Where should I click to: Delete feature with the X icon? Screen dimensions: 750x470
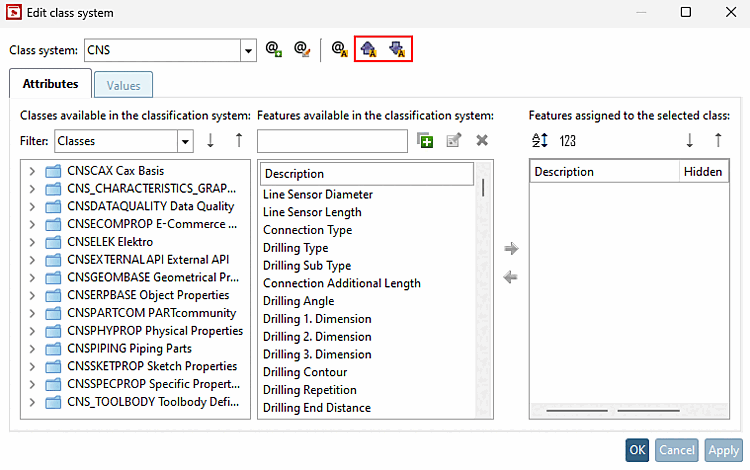click(482, 141)
